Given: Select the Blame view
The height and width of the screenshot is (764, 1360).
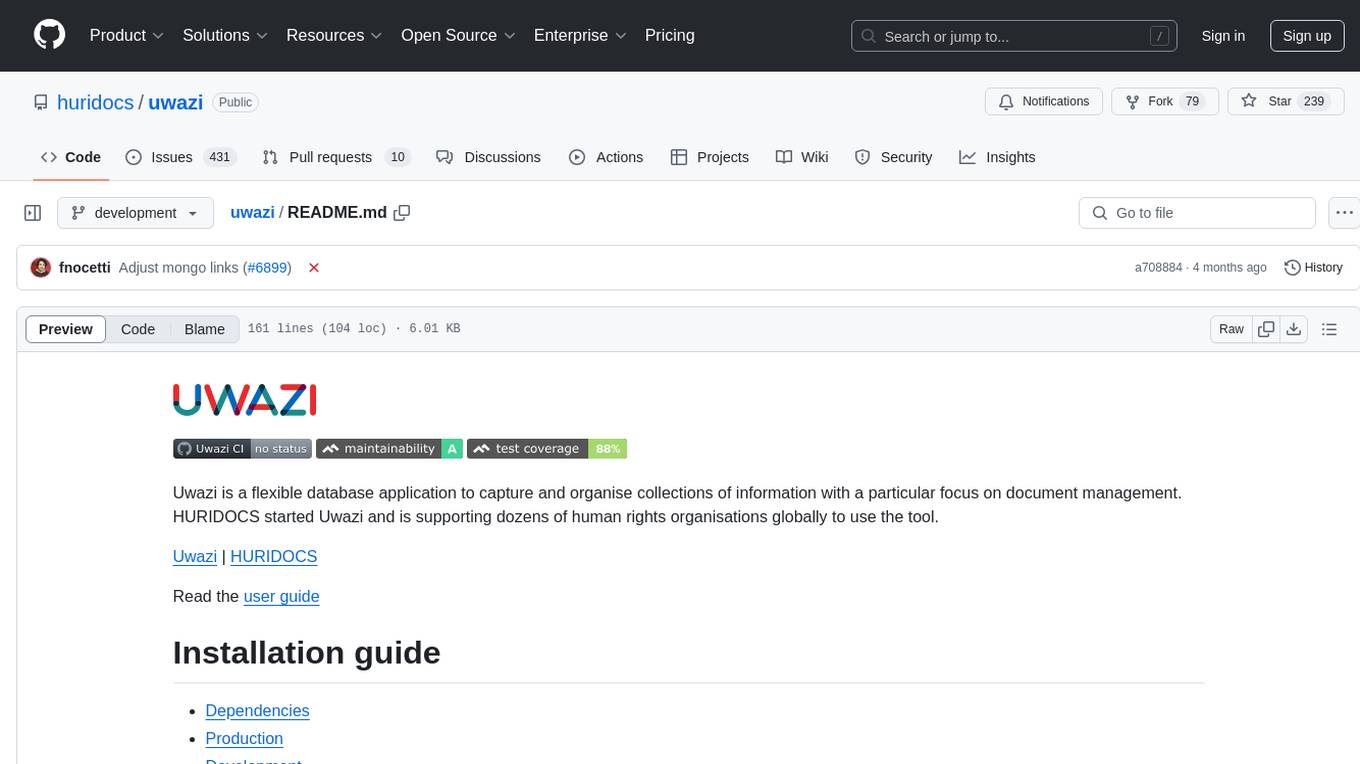Looking at the screenshot, I should pos(205,329).
